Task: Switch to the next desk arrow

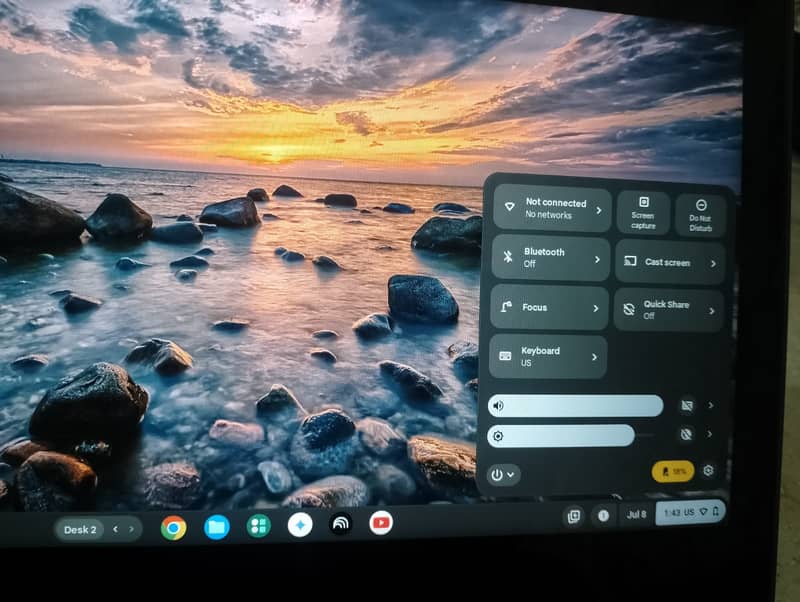Action: coord(132,529)
